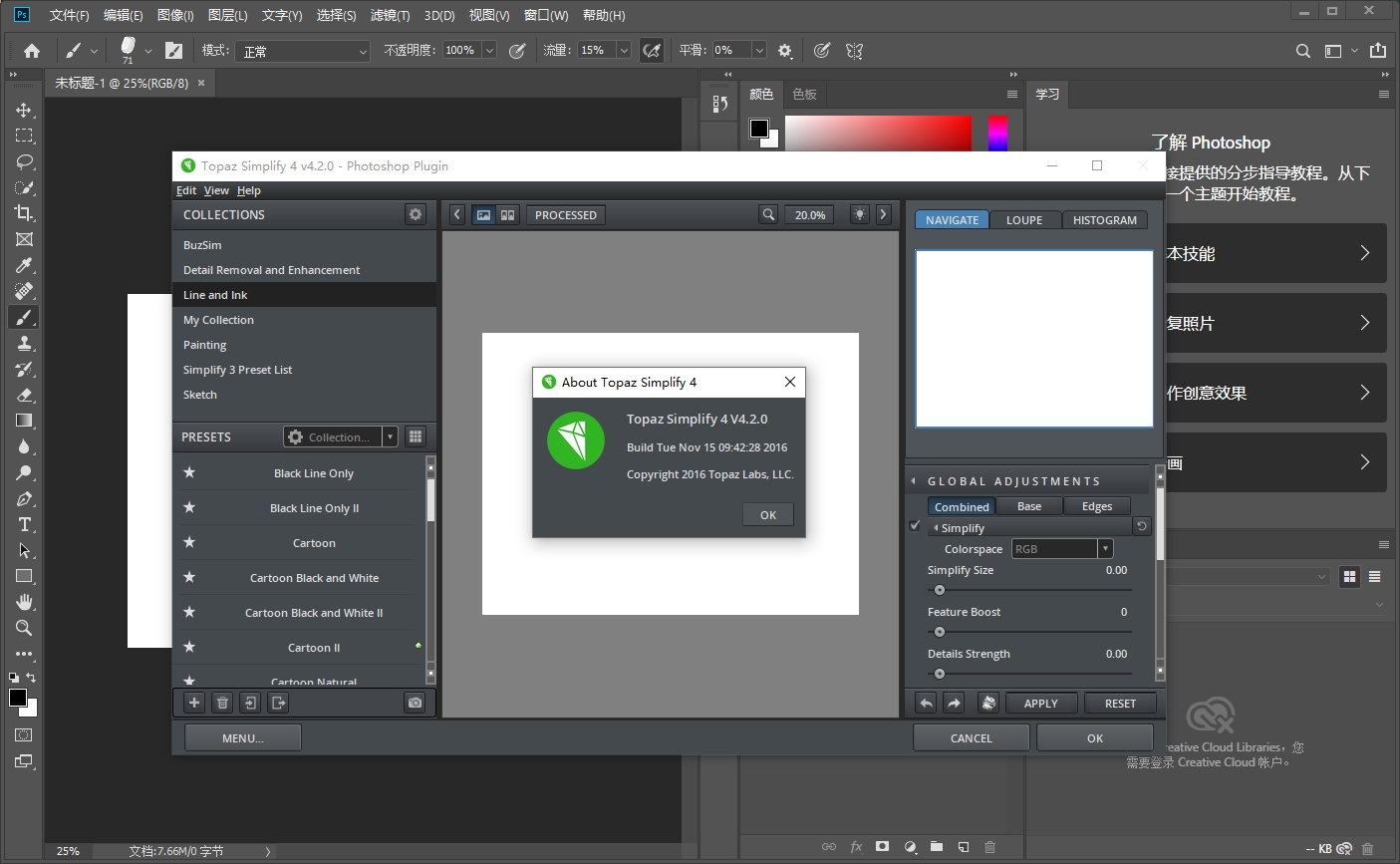Click the delete preset trash icon
Image resolution: width=1400 pixels, height=864 pixels.
click(222, 703)
